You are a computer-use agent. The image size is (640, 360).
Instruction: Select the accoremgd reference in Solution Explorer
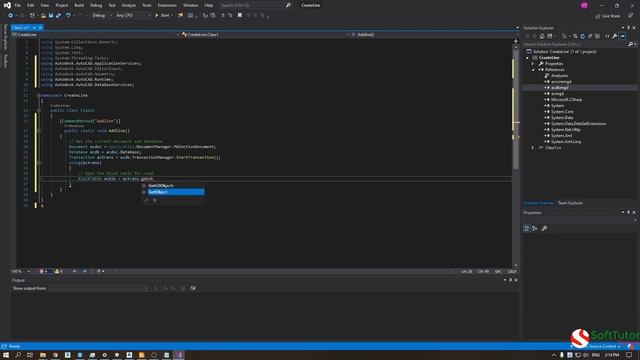561,82
